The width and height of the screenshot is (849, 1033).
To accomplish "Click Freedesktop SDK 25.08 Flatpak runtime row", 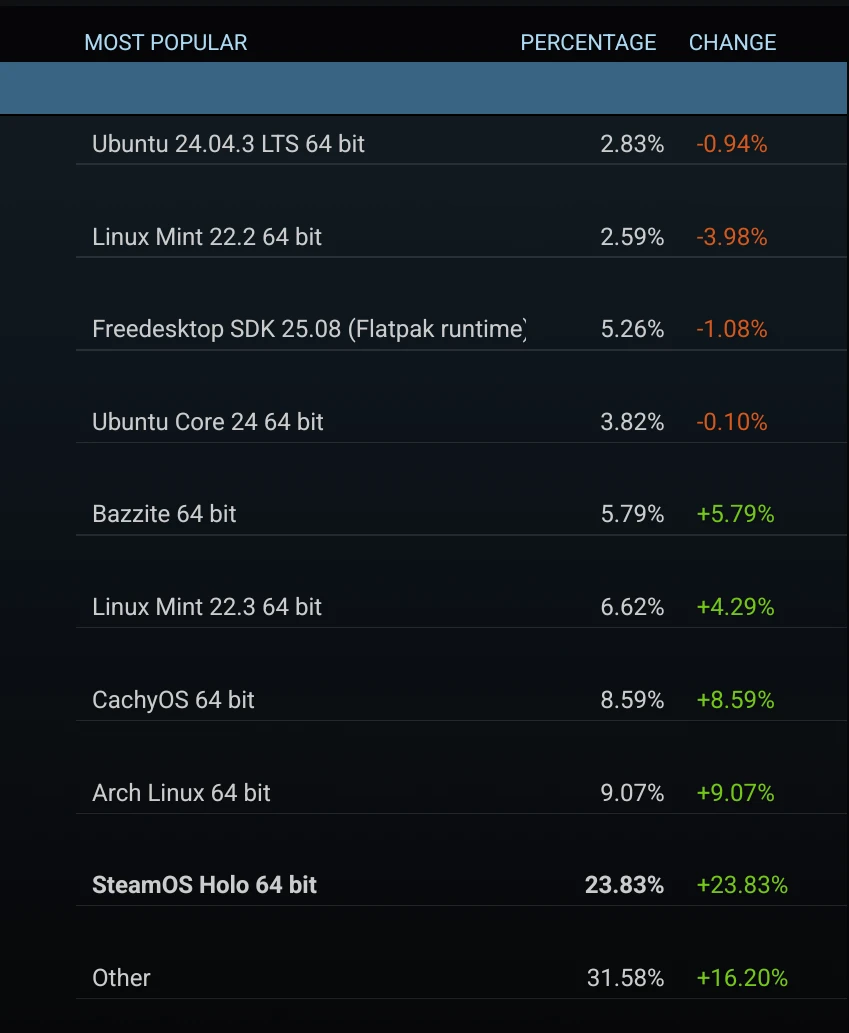I will (x=309, y=329).
